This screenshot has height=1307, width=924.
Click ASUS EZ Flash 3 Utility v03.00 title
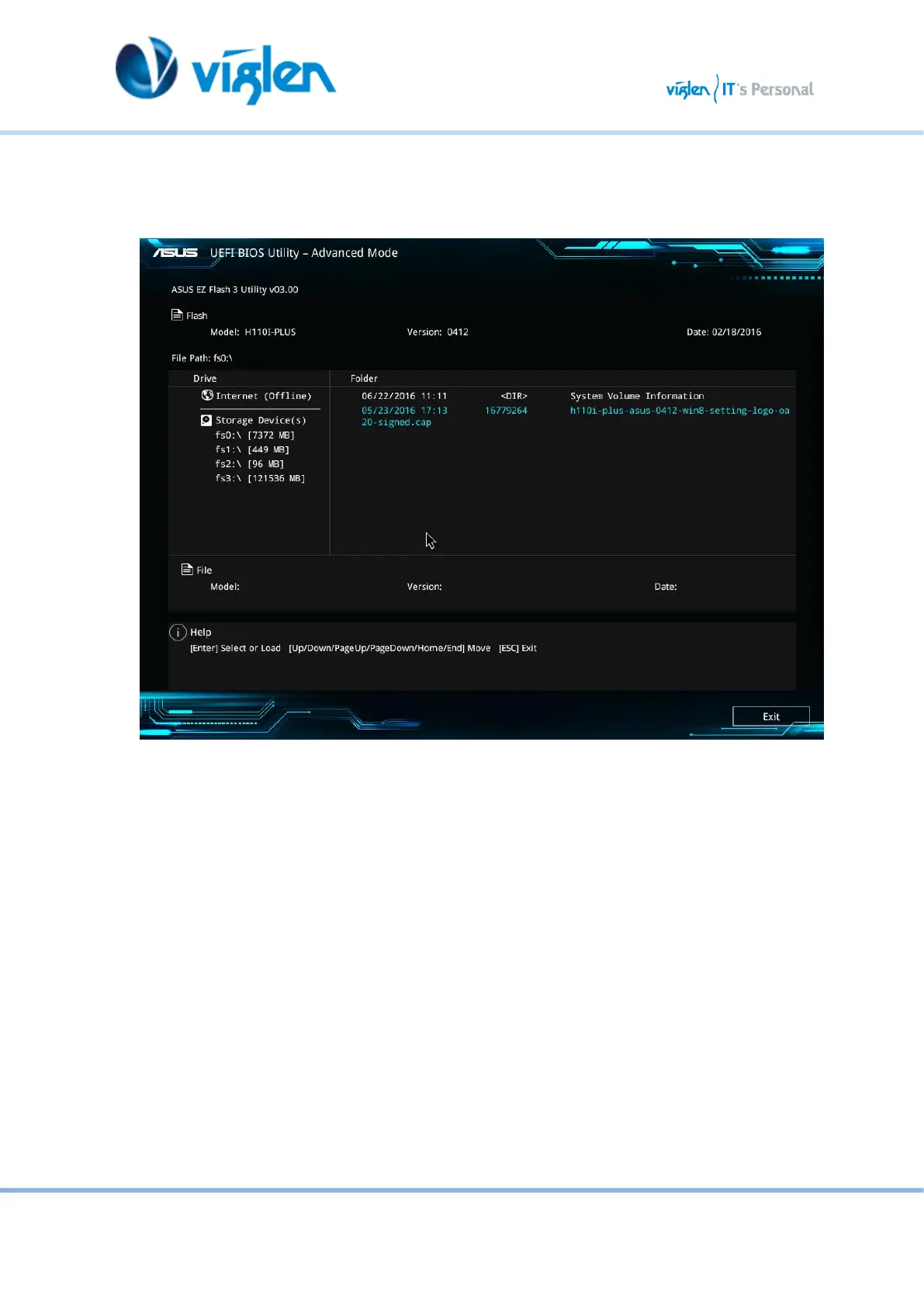[x=234, y=289]
